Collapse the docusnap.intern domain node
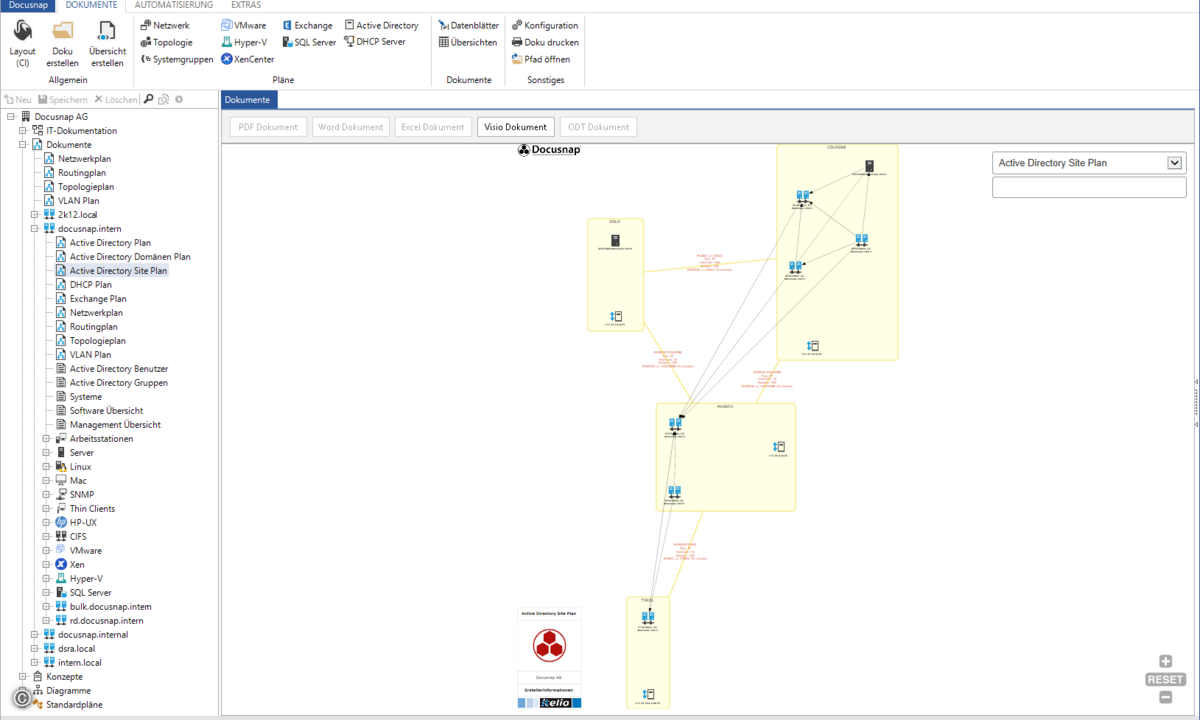The width and height of the screenshot is (1200, 720). point(34,229)
